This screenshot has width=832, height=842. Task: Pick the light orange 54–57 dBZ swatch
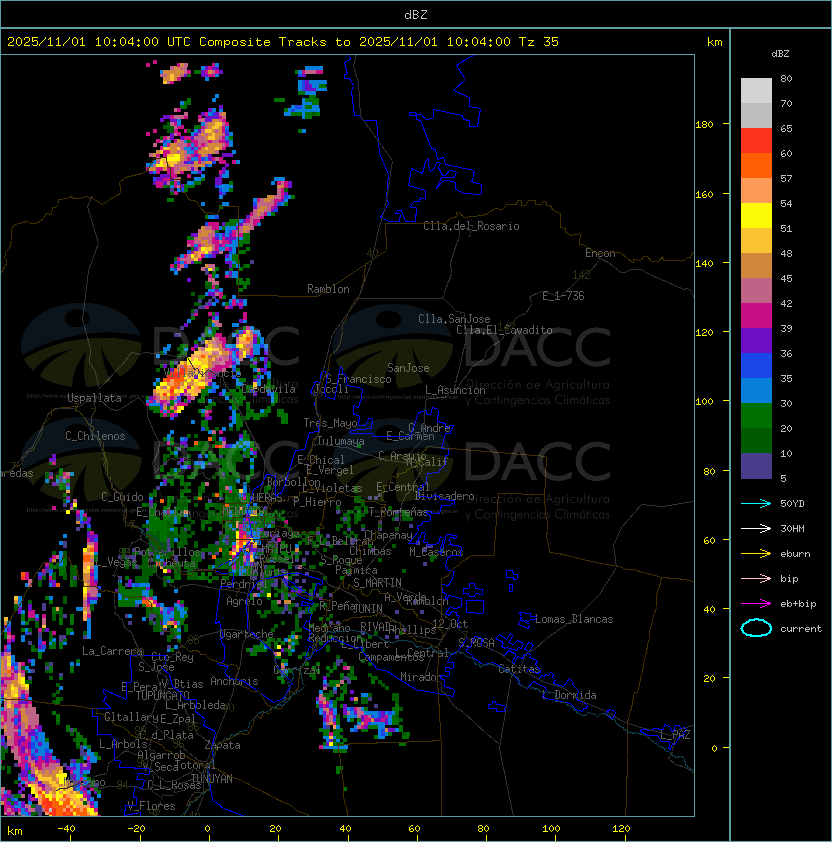pyautogui.click(x=756, y=190)
